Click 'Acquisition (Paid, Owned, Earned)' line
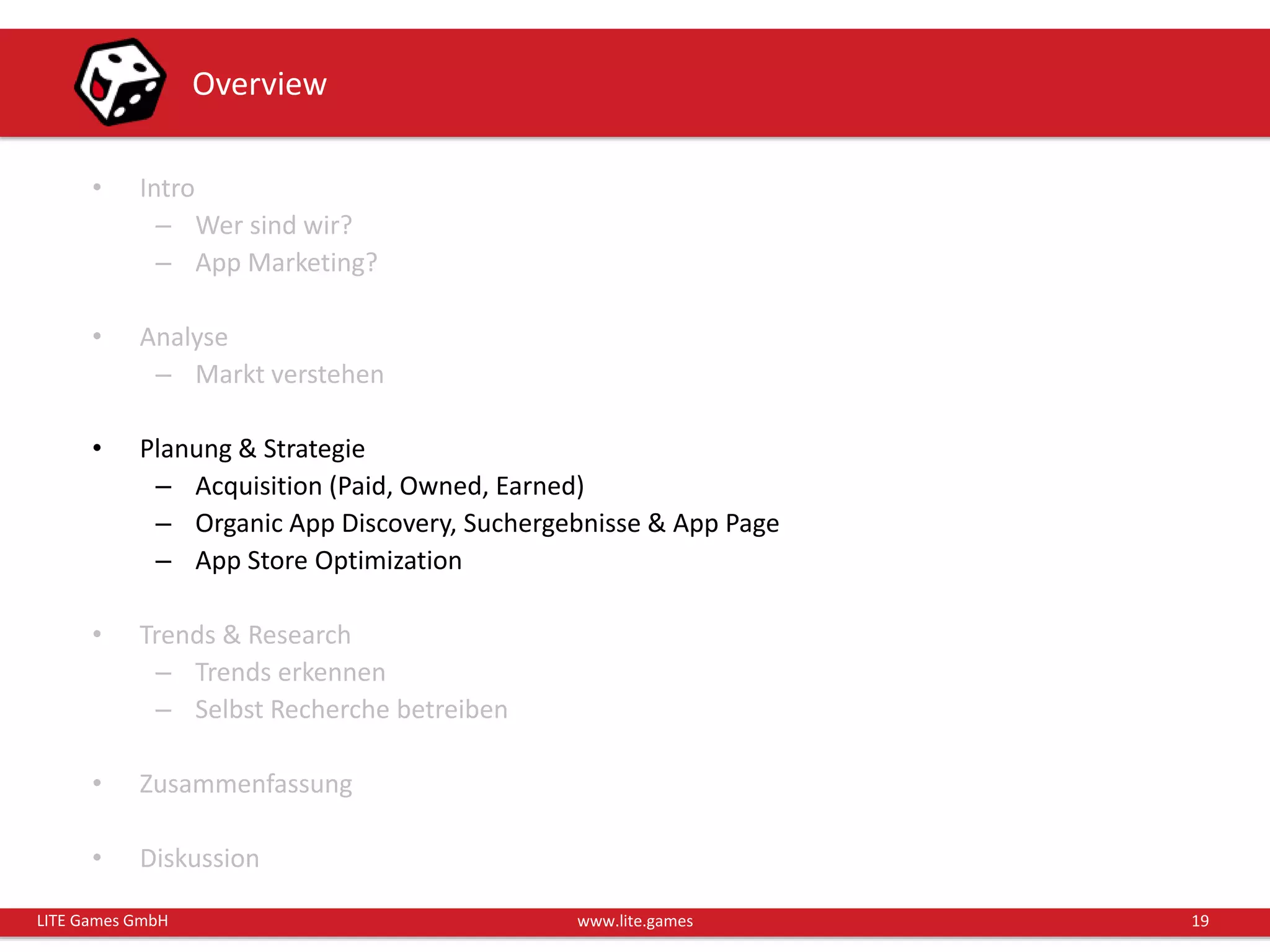Image resolution: width=1270 pixels, height=952 pixels. (x=389, y=486)
